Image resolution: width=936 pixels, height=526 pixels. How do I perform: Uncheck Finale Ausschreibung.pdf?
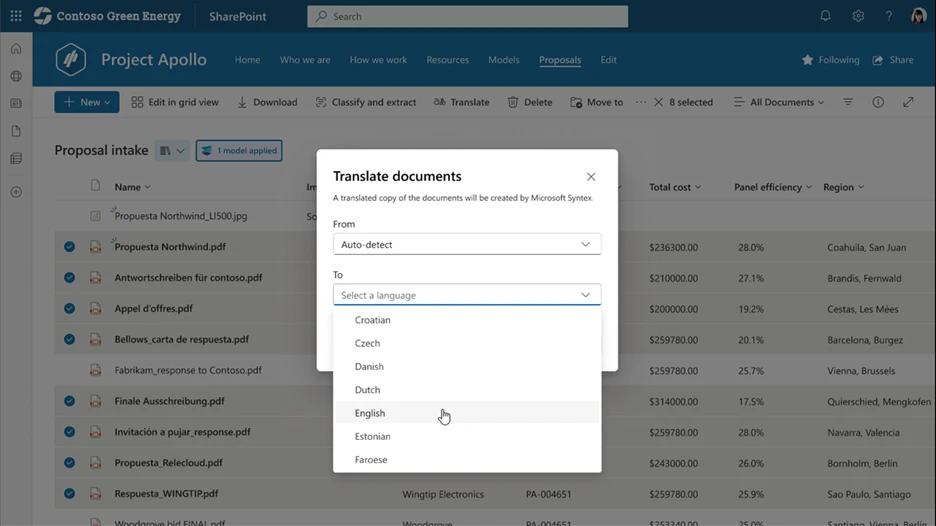click(69, 401)
